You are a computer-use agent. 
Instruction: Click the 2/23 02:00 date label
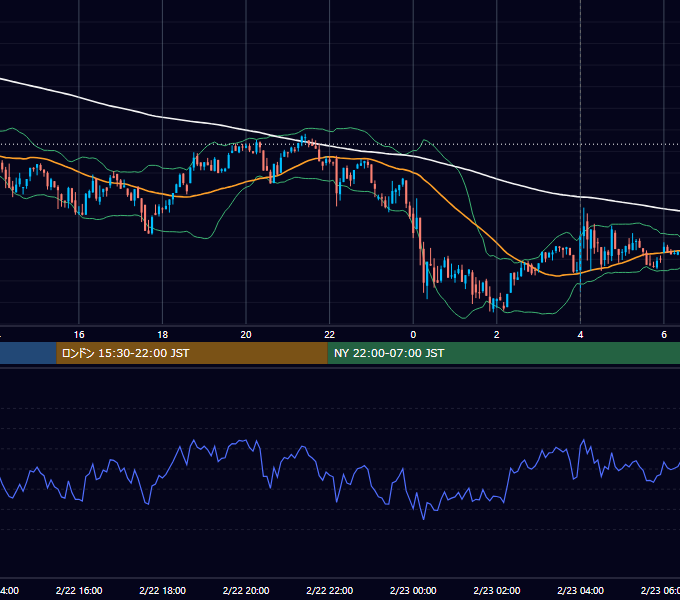pyautogui.click(x=497, y=590)
